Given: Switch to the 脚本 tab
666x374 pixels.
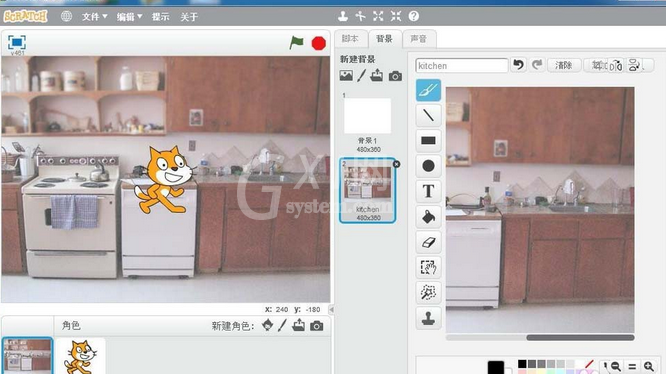Looking at the screenshot, I should point(350,39).
